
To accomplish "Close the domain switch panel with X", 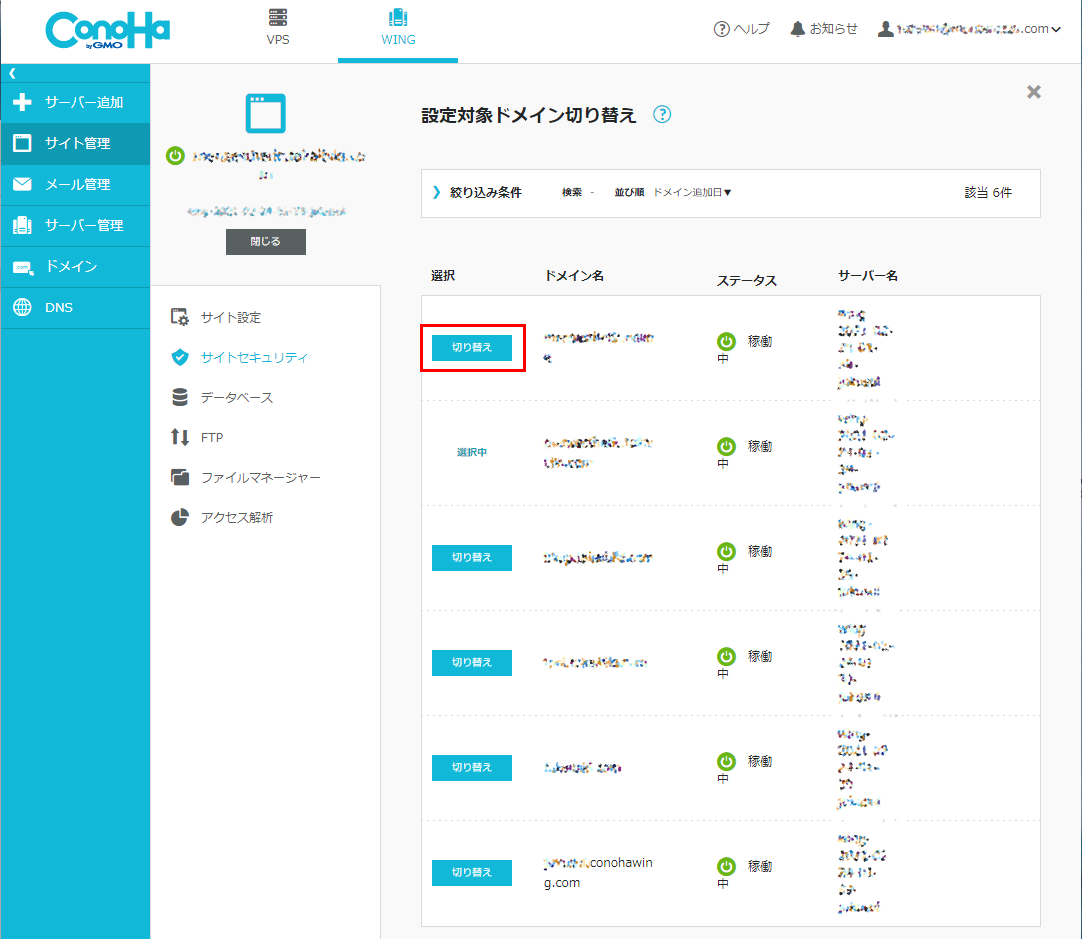I will coord(1034,92).
